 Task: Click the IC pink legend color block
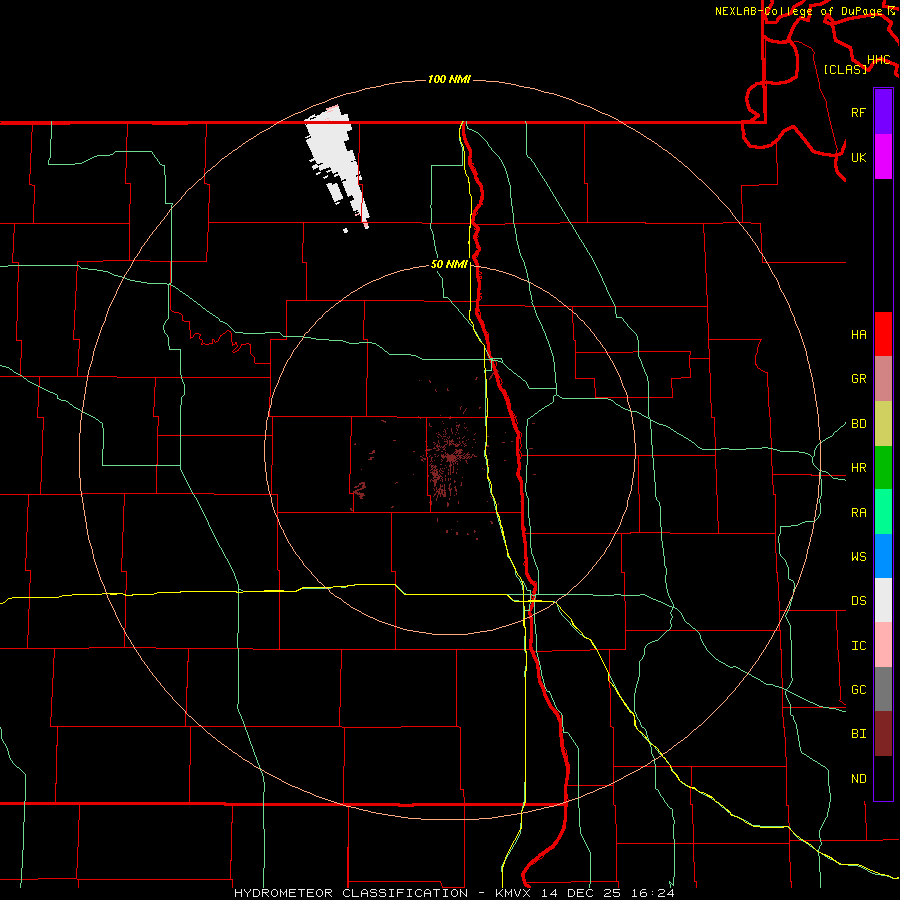(x=883, y=645)
